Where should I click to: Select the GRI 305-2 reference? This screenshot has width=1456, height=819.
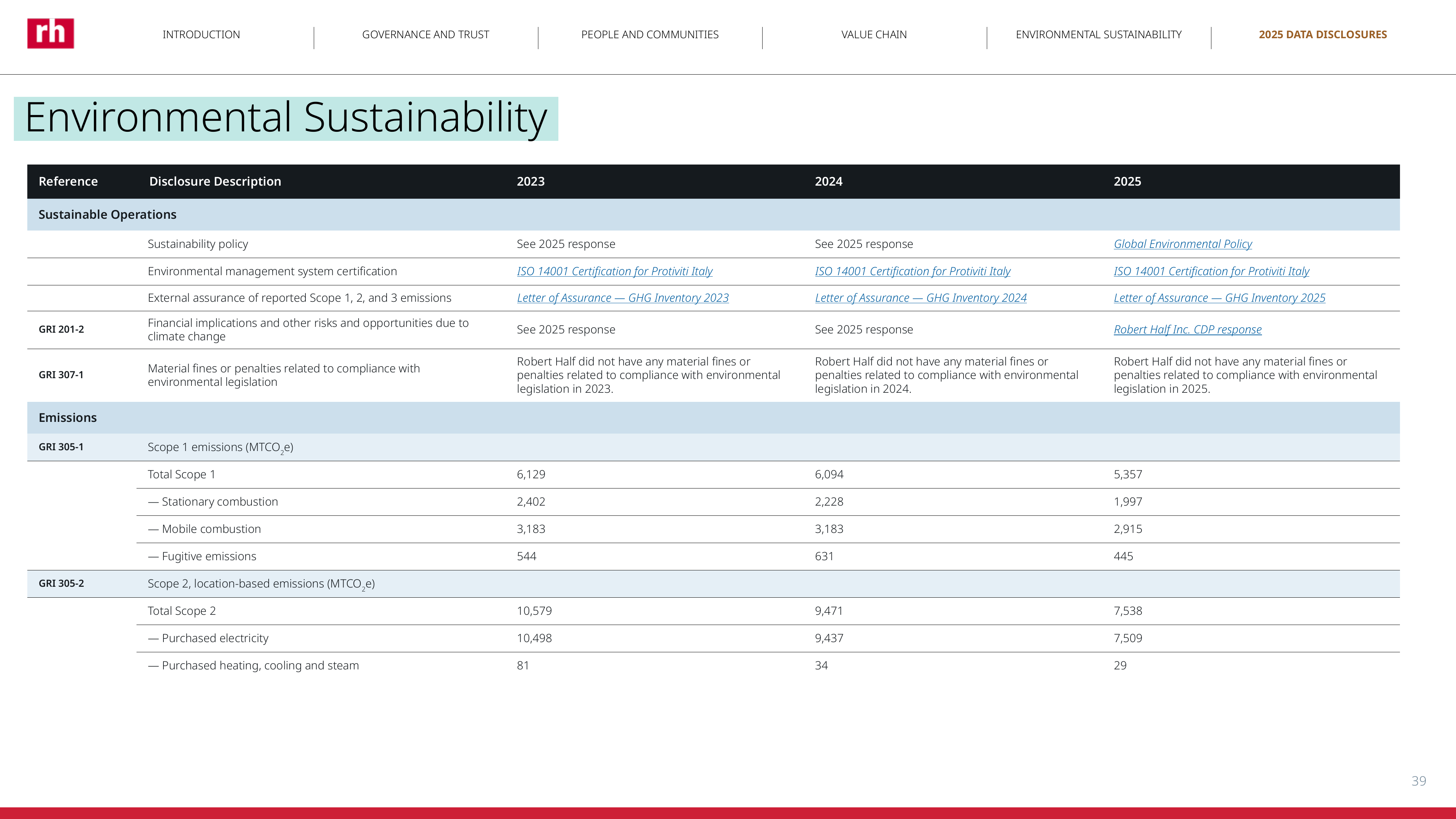pos(61,583)
